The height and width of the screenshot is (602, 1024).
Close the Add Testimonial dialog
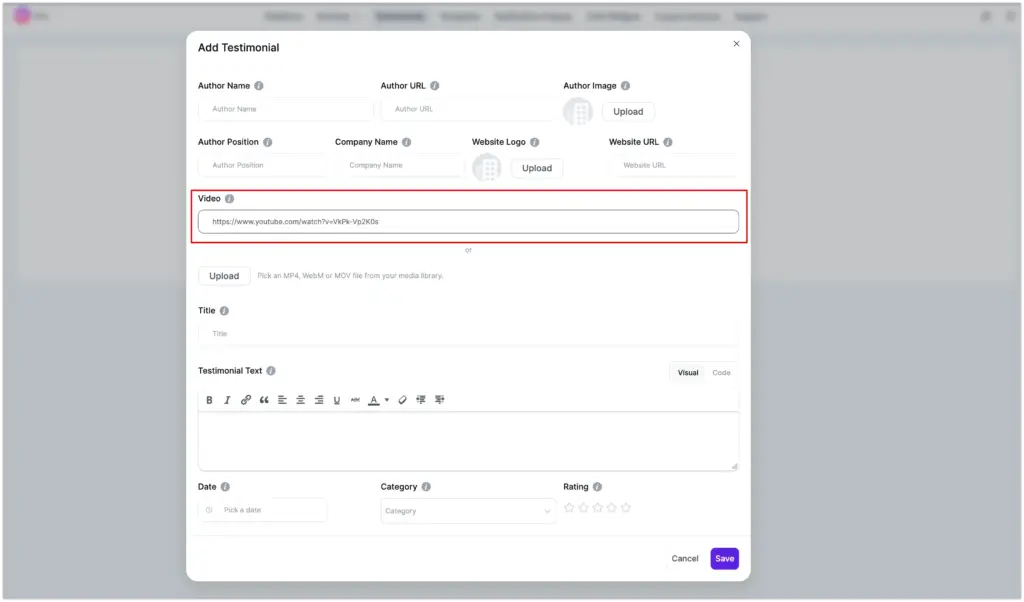tap(737, 44)
